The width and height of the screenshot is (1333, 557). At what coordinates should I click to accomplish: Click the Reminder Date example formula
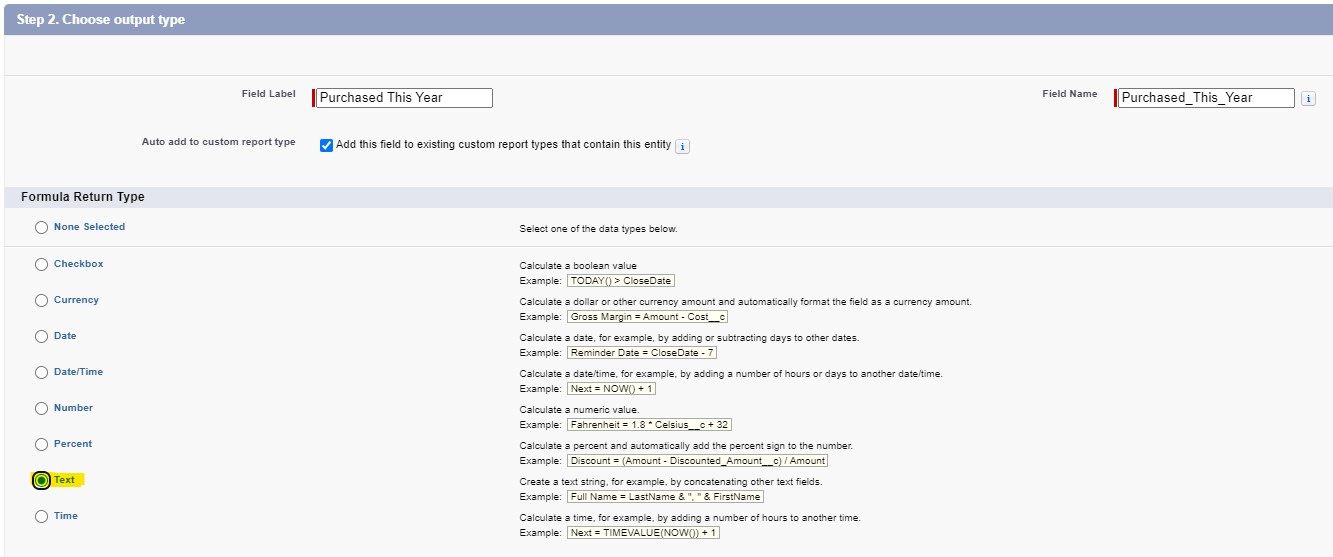coord(641,353)
